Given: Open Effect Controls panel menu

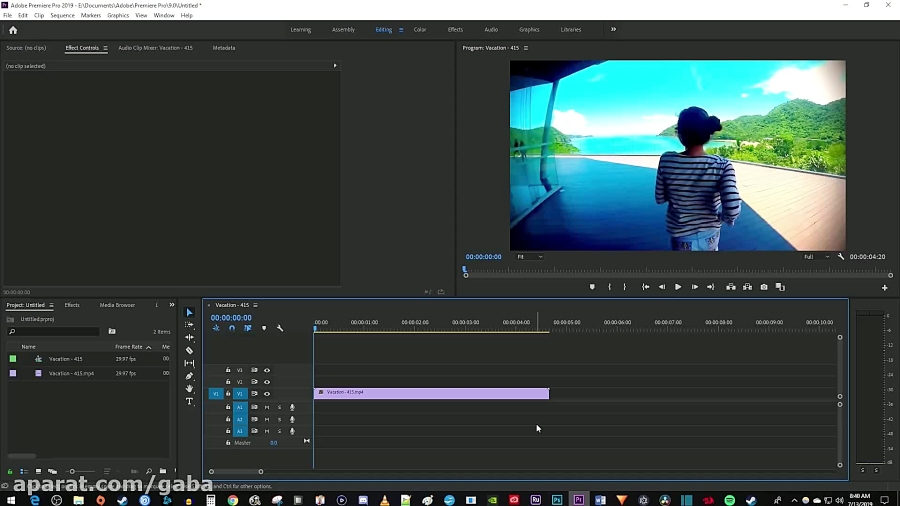Looking at the screenshot, I should click(105, 48).
